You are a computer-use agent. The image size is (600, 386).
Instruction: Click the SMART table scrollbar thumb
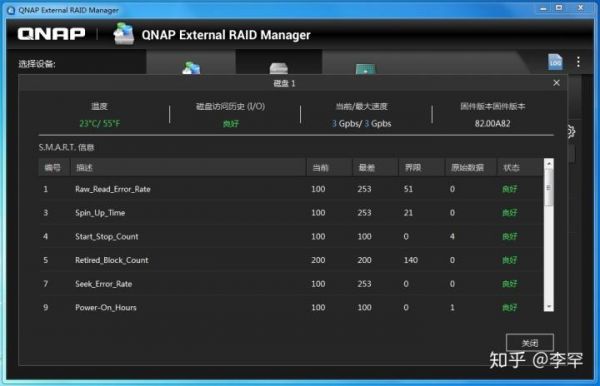[549, 187]
